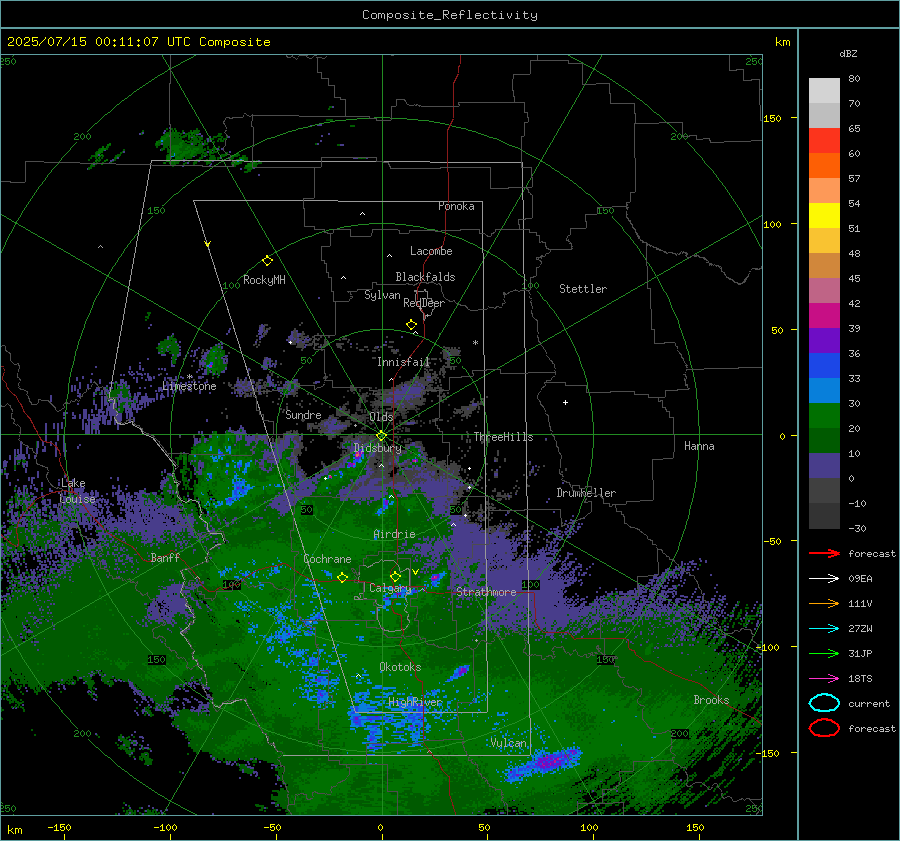Click the Composite_Reflectivity title text

[450, 15]
